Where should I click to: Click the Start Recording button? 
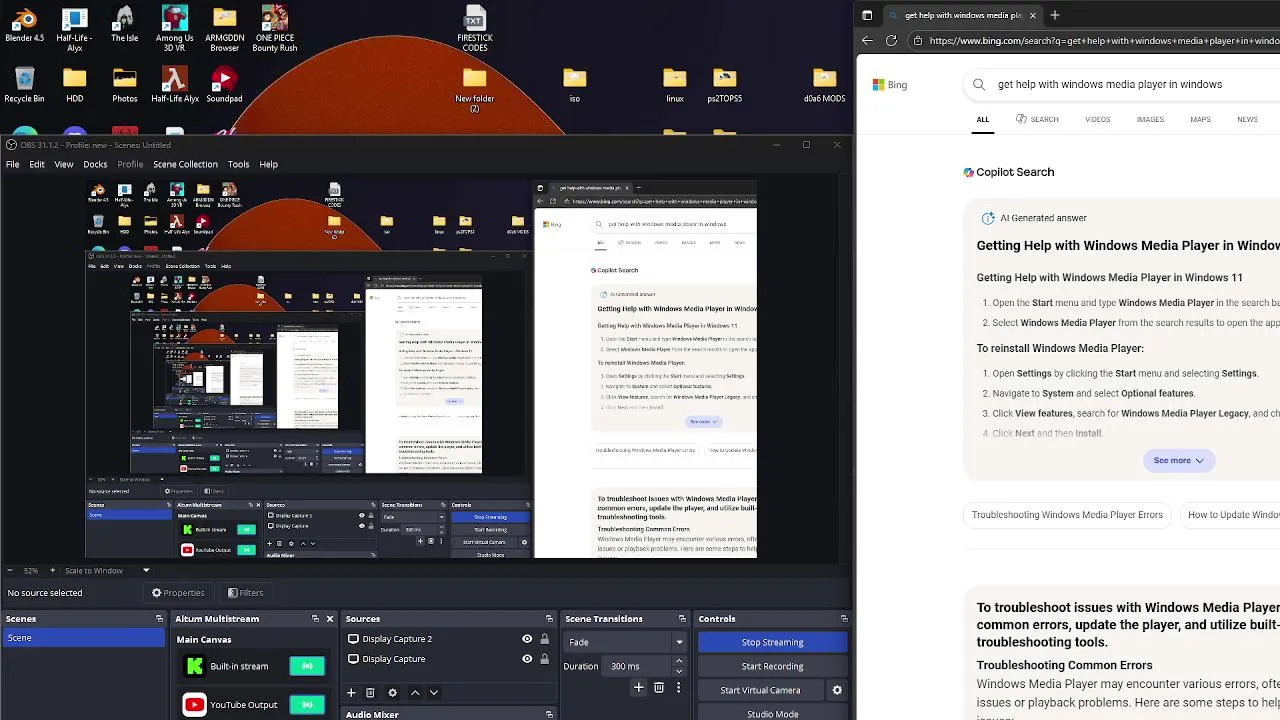tap(772, 666)
